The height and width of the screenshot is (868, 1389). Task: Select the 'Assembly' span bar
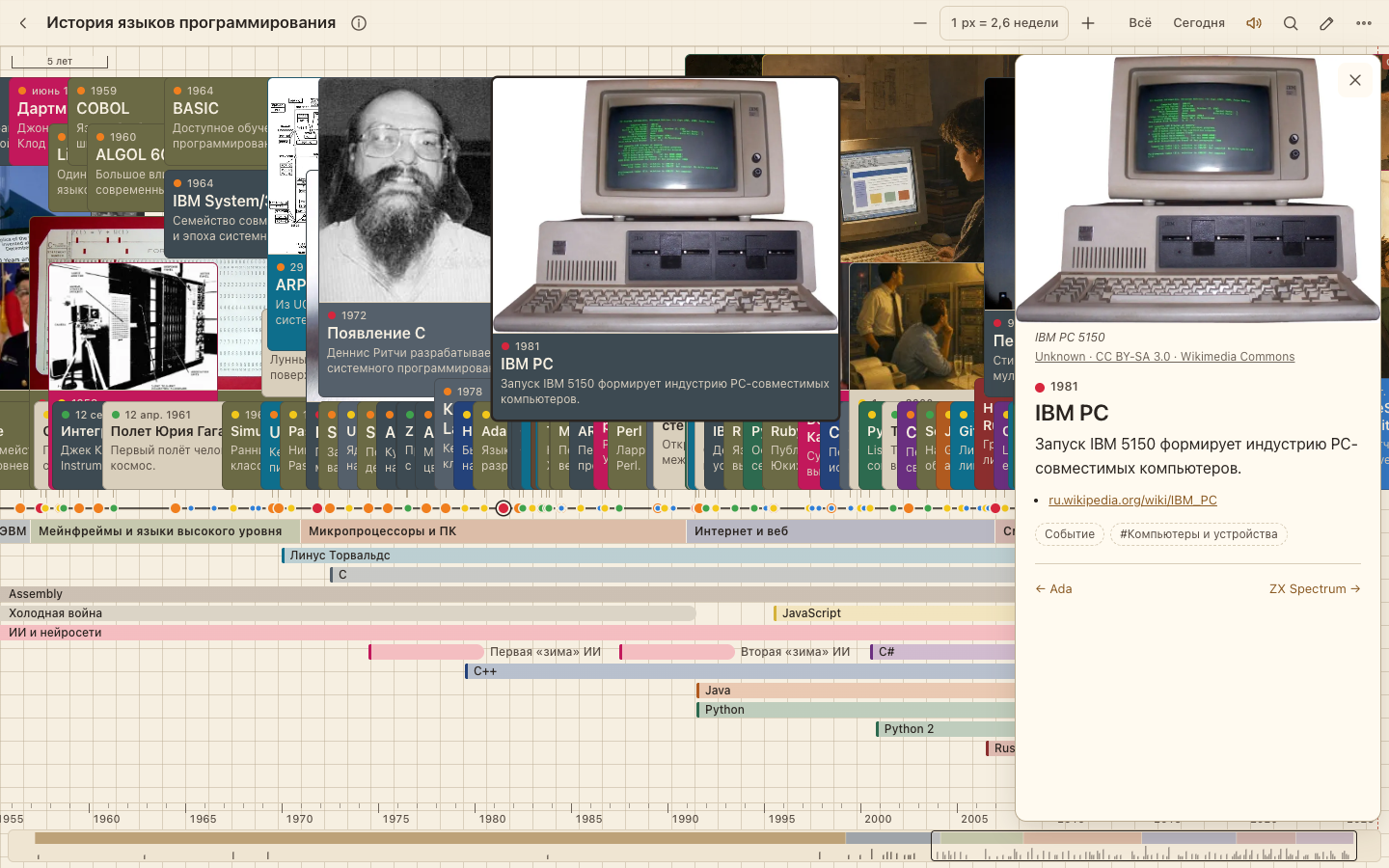(x=507, y=594)
